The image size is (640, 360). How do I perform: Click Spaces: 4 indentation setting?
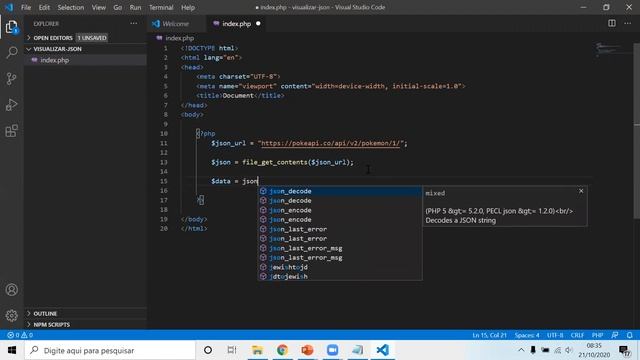[x=527, y=335]
